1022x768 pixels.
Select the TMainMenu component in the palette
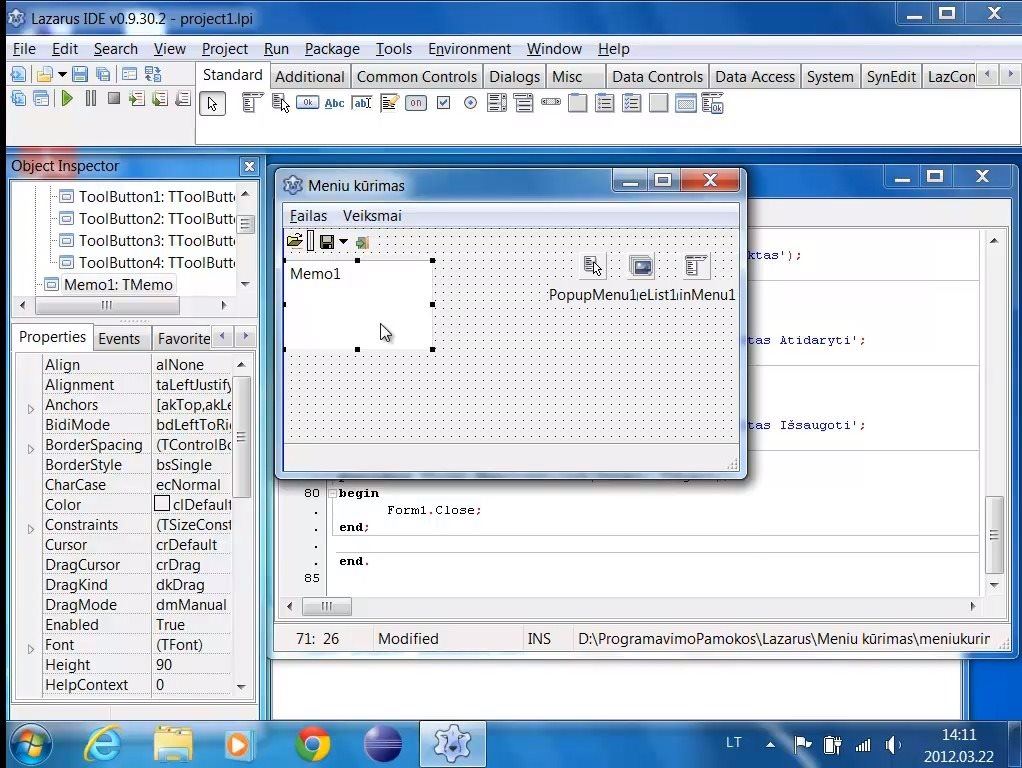click(252, 102)
